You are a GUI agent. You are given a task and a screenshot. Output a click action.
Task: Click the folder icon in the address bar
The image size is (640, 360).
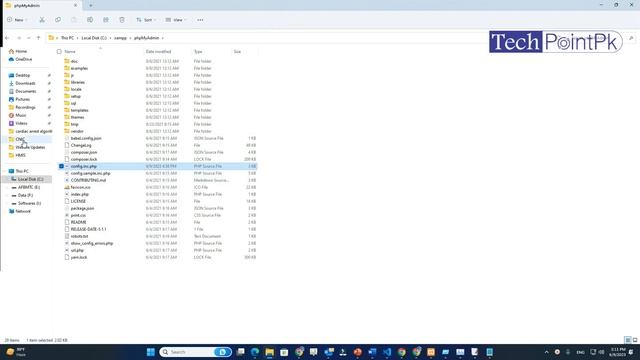coord(51,38)
